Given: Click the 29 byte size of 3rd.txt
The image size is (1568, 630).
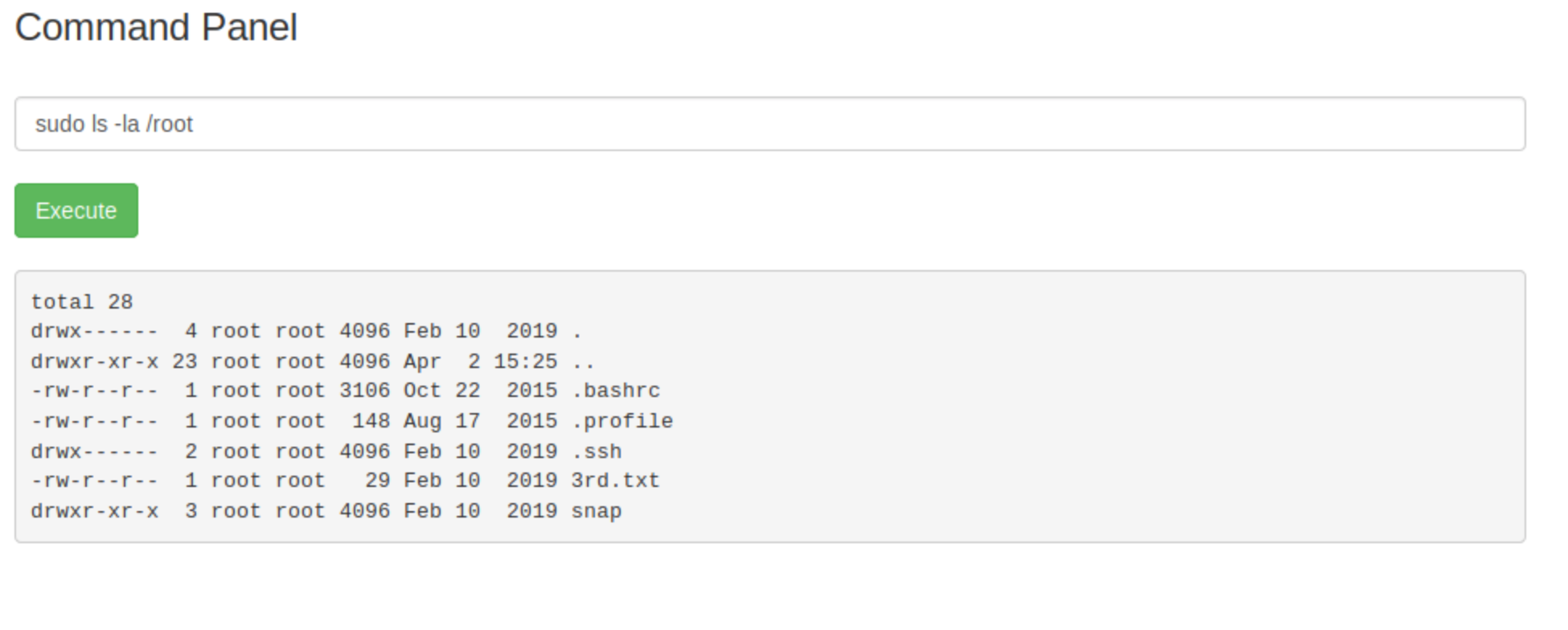Looking at the screenshot, I should 377,481.
